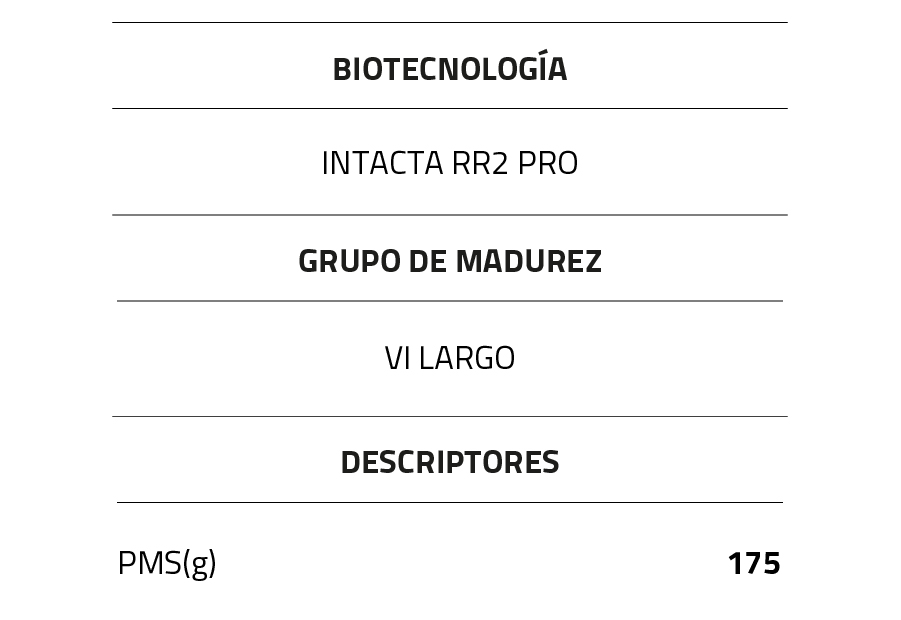
Task: Select the 175 PMS value
Action: 754,564
